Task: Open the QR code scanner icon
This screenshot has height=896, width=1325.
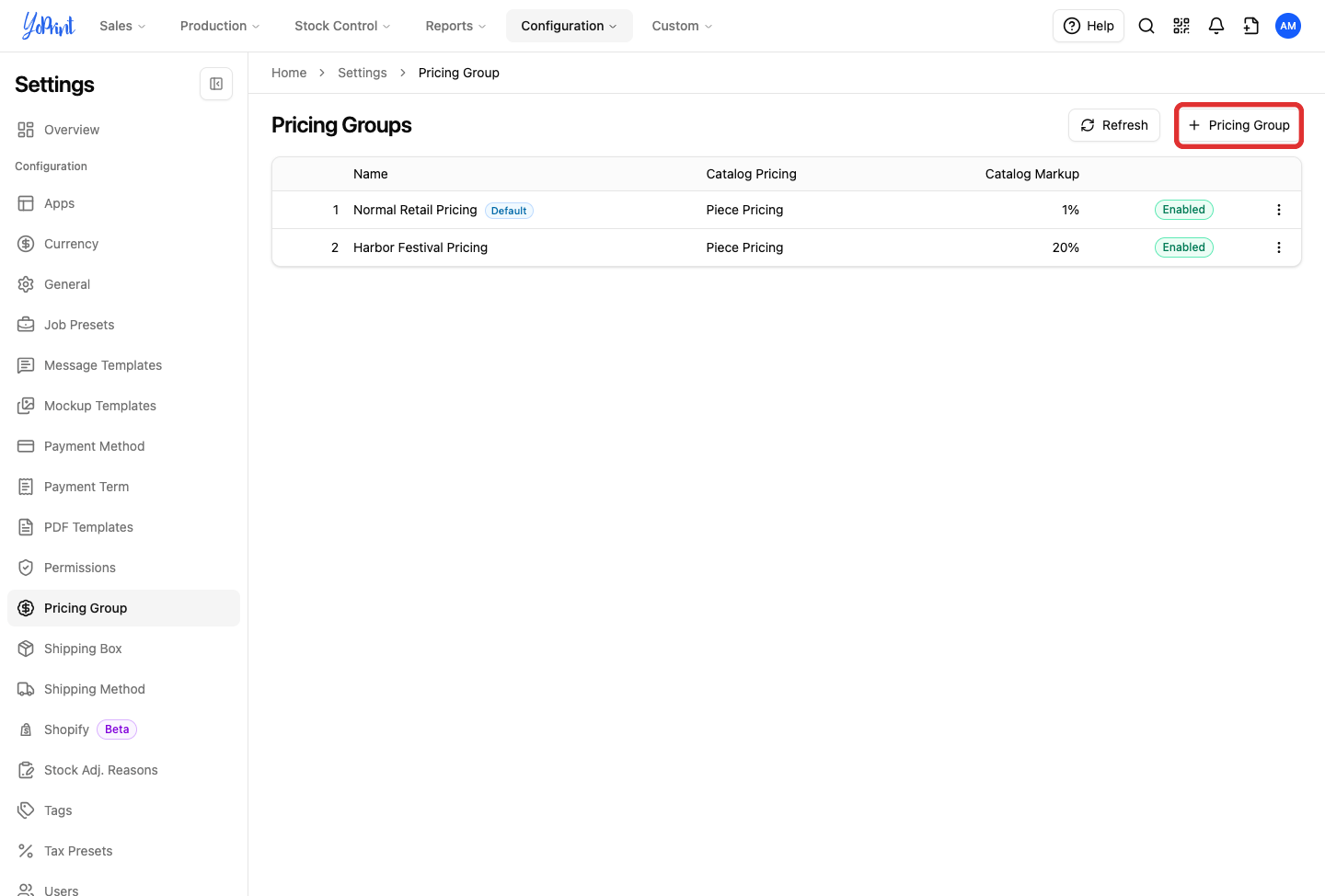Action: (x=1181, y=26)
